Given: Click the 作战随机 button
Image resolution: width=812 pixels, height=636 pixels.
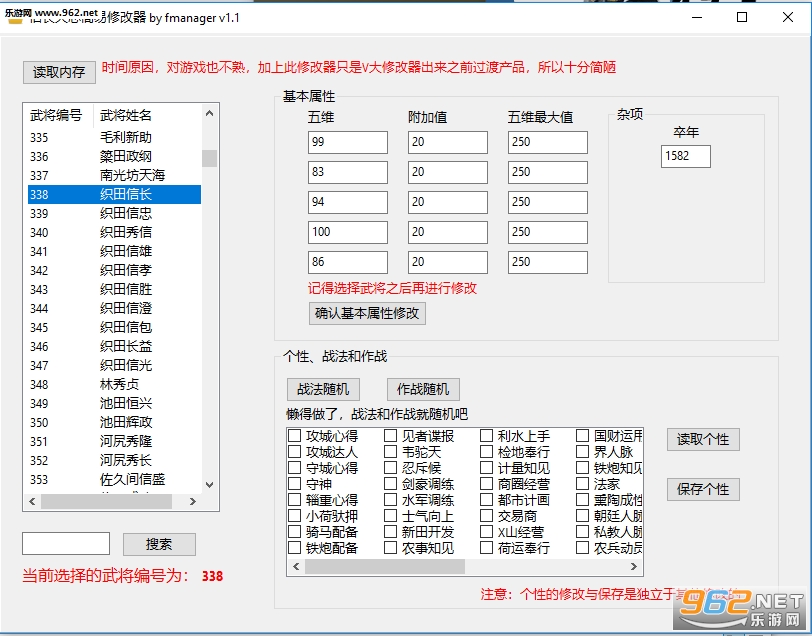Looking at the screenshot, I should 423,389.
